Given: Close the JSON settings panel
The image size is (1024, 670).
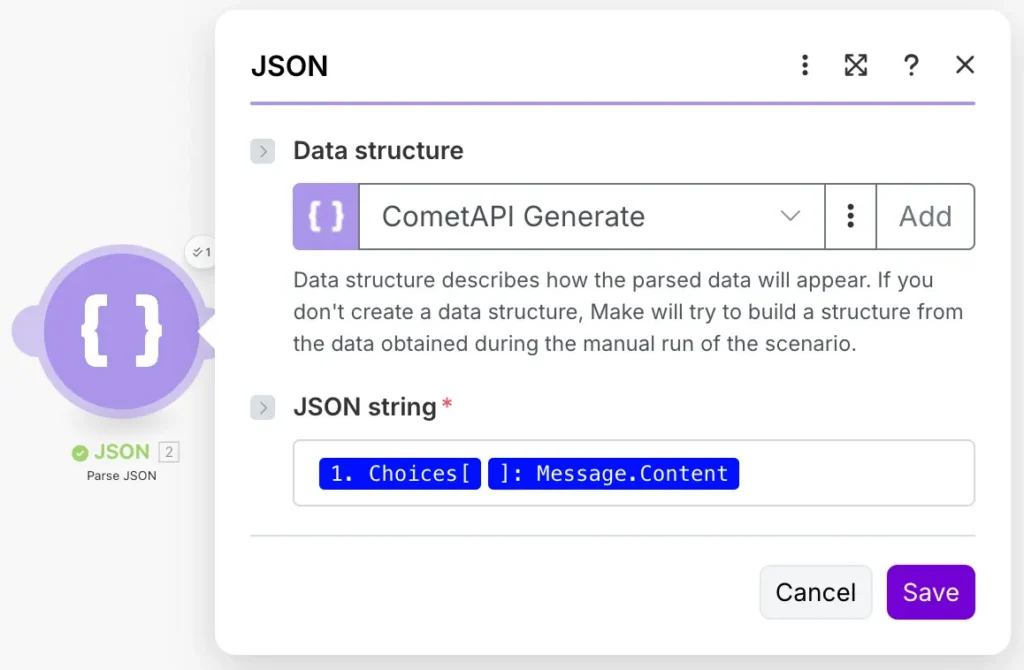Looking at the screenshot, I should point(964,64).
